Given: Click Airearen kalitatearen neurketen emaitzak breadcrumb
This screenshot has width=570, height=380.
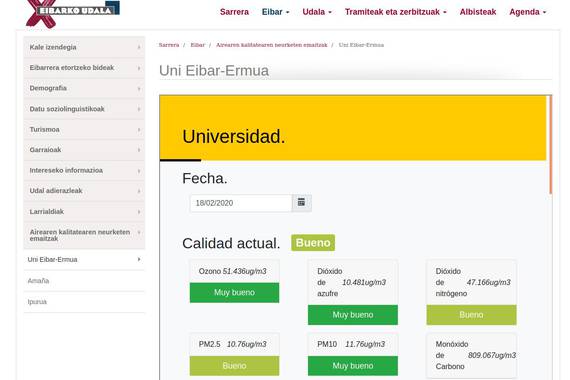Looking at the screenshot, I should (x=272, y=45).
